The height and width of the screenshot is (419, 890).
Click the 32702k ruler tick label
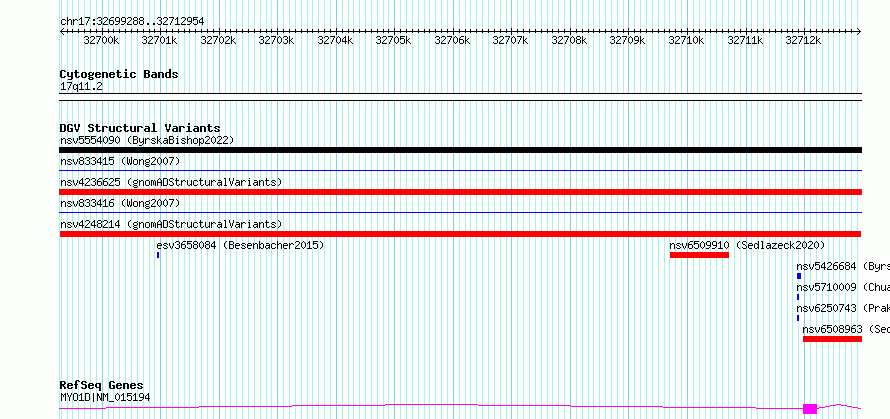click(218, 40)
